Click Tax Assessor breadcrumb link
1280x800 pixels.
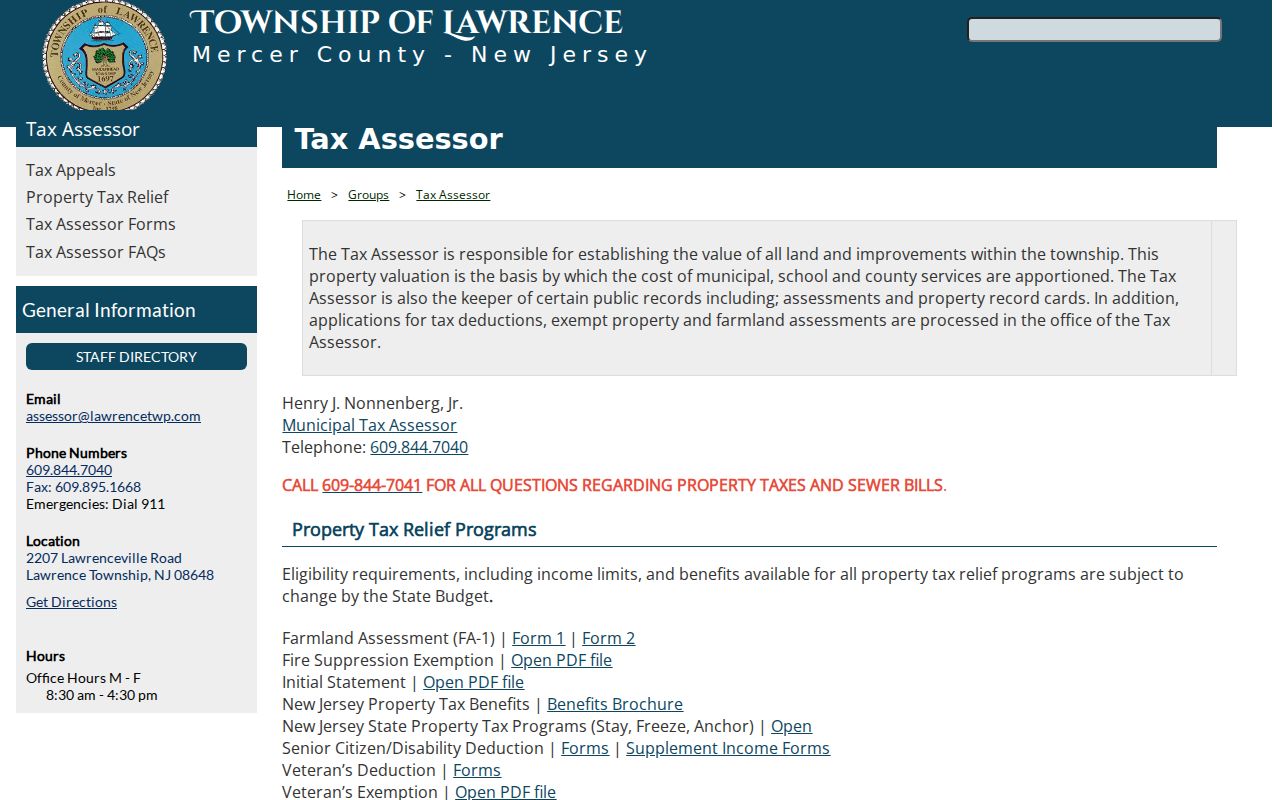pyautogui.click(x=453, y=195)
